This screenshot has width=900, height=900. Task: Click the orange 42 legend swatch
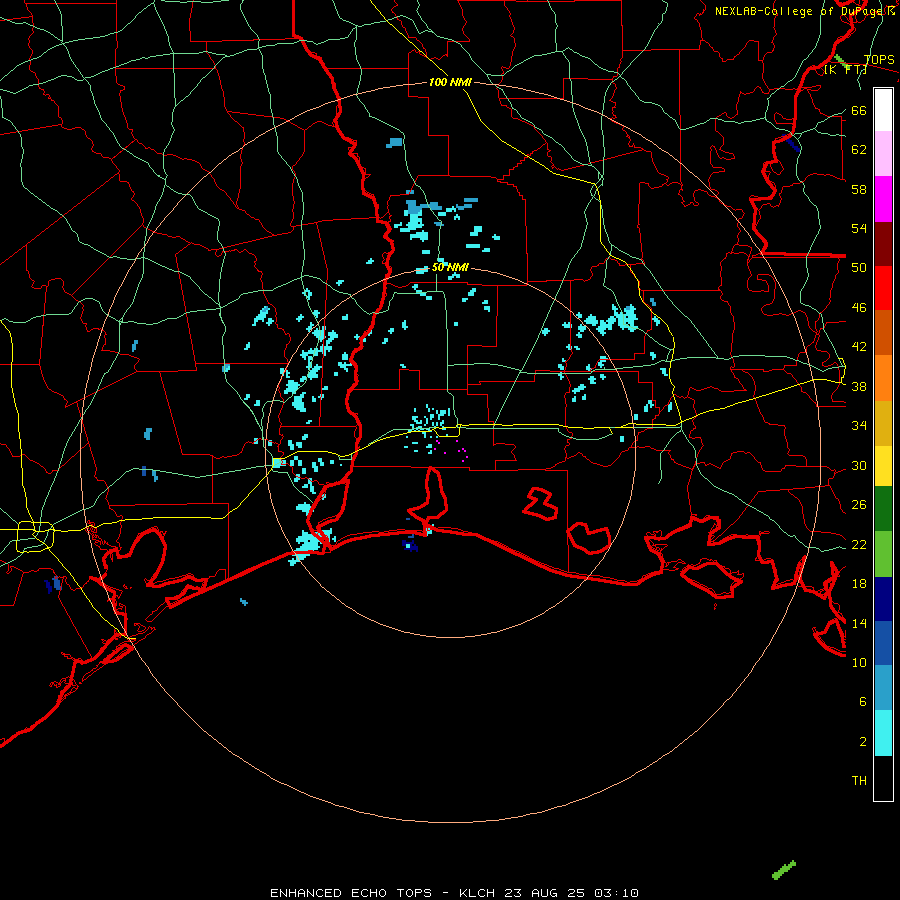click(883, 378)
